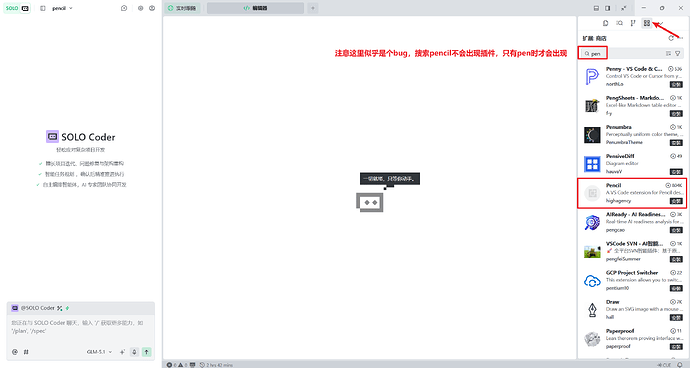Open the GLM-5.1 model dropdown
Image resolution: width=690 pixels, height=368 pixels.
coord(99,352)
